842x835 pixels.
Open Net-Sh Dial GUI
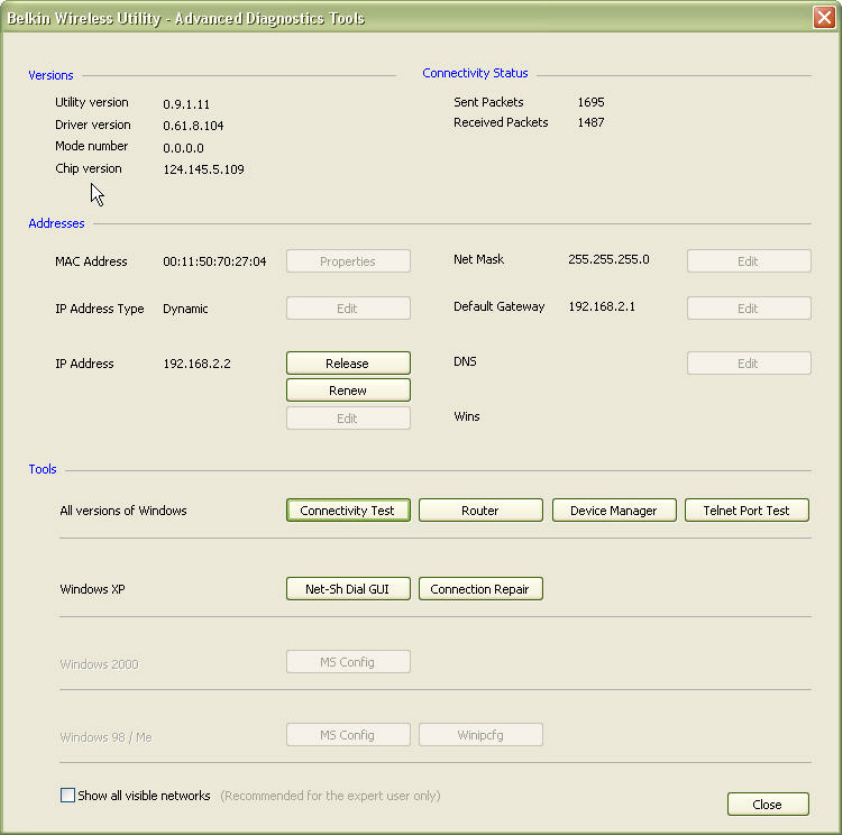[x=348, y=589]
